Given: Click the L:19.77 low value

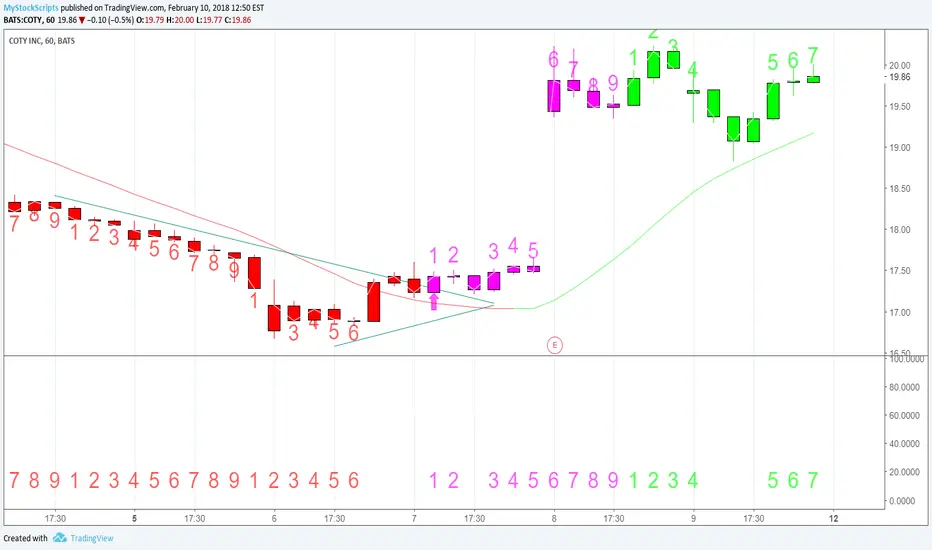Looking at the screenshot, I should point(209,20).
